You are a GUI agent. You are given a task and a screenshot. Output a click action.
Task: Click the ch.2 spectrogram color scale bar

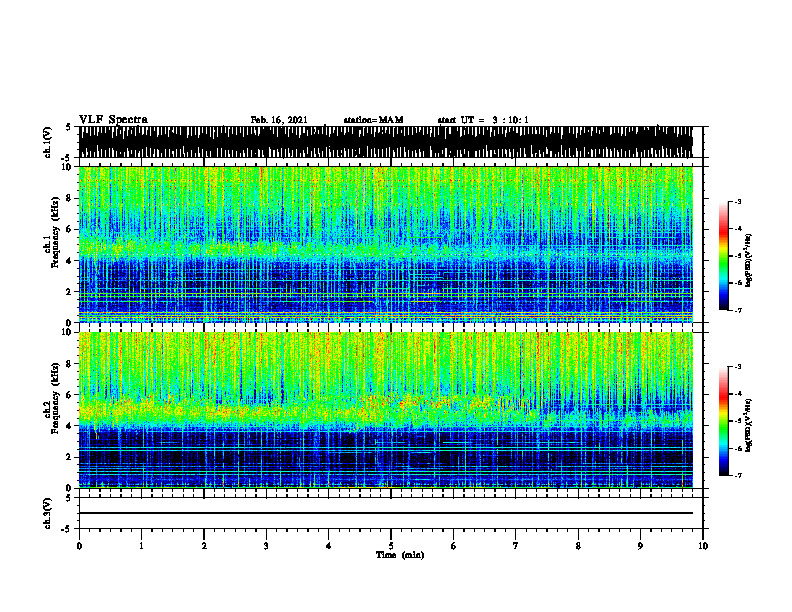pos(723,421)
